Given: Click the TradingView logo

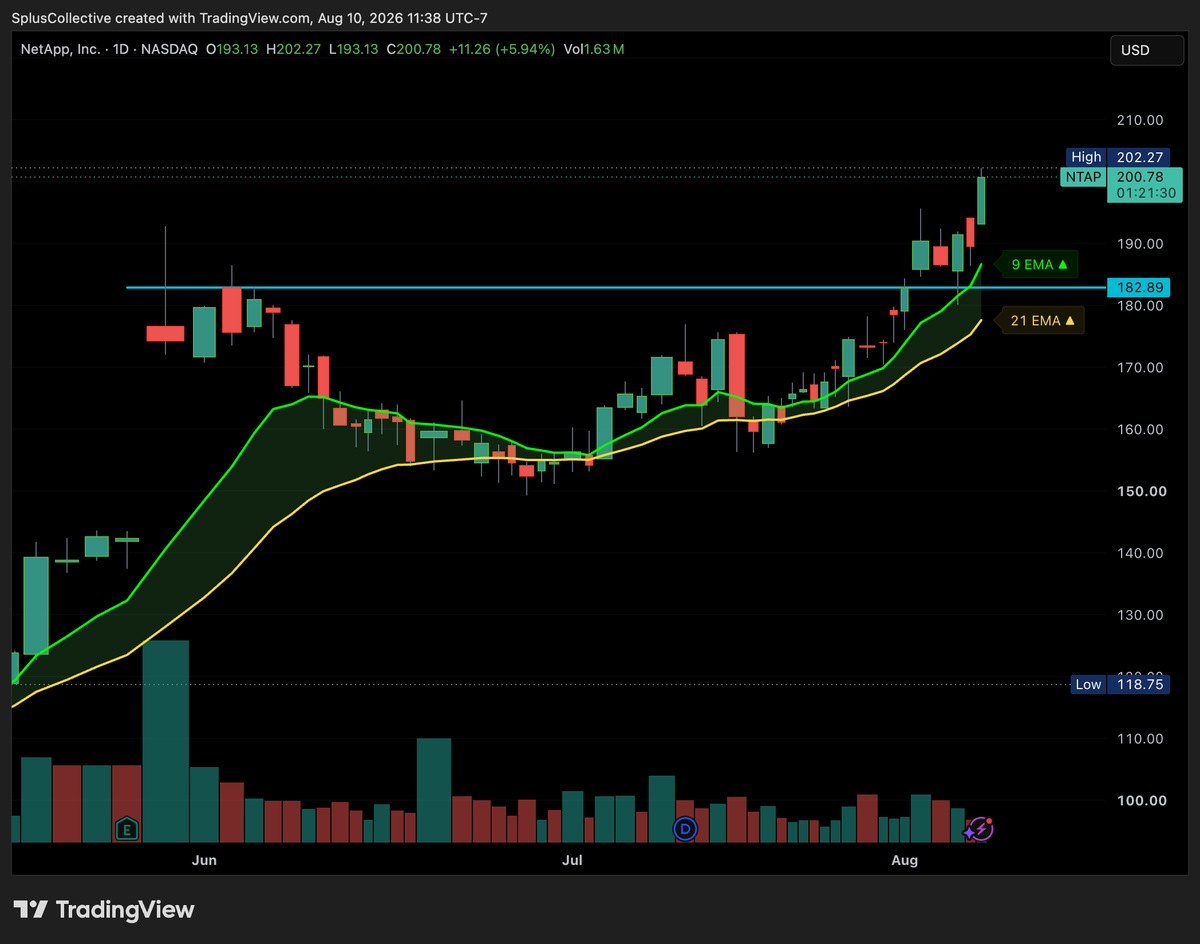Looking at the screenshot, I should click(105, 909).
